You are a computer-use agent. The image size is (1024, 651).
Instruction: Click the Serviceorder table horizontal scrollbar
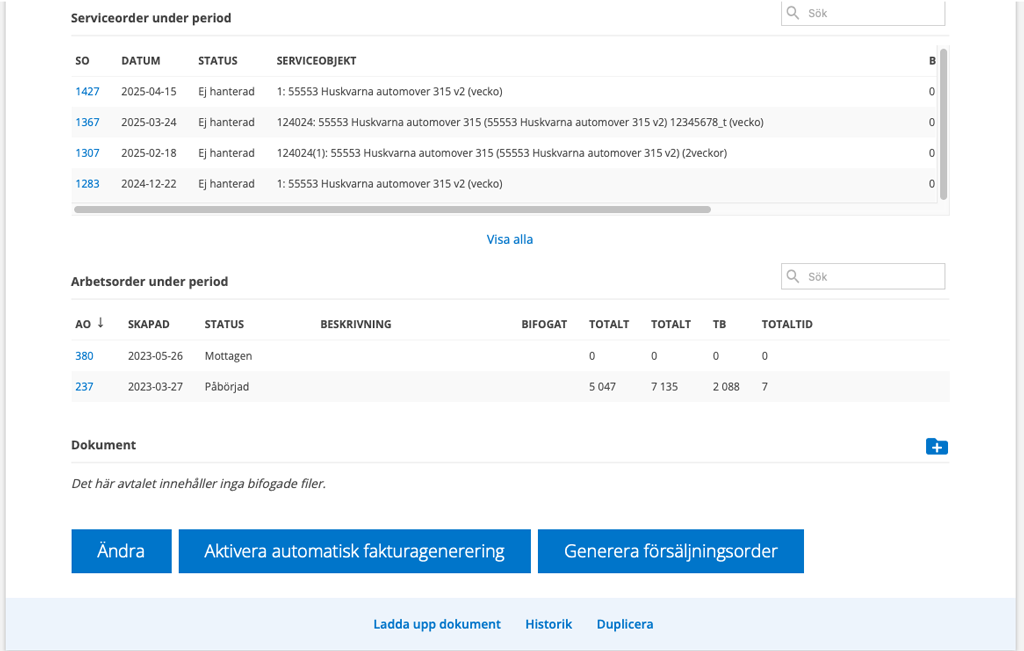click(x=392, y=210)
